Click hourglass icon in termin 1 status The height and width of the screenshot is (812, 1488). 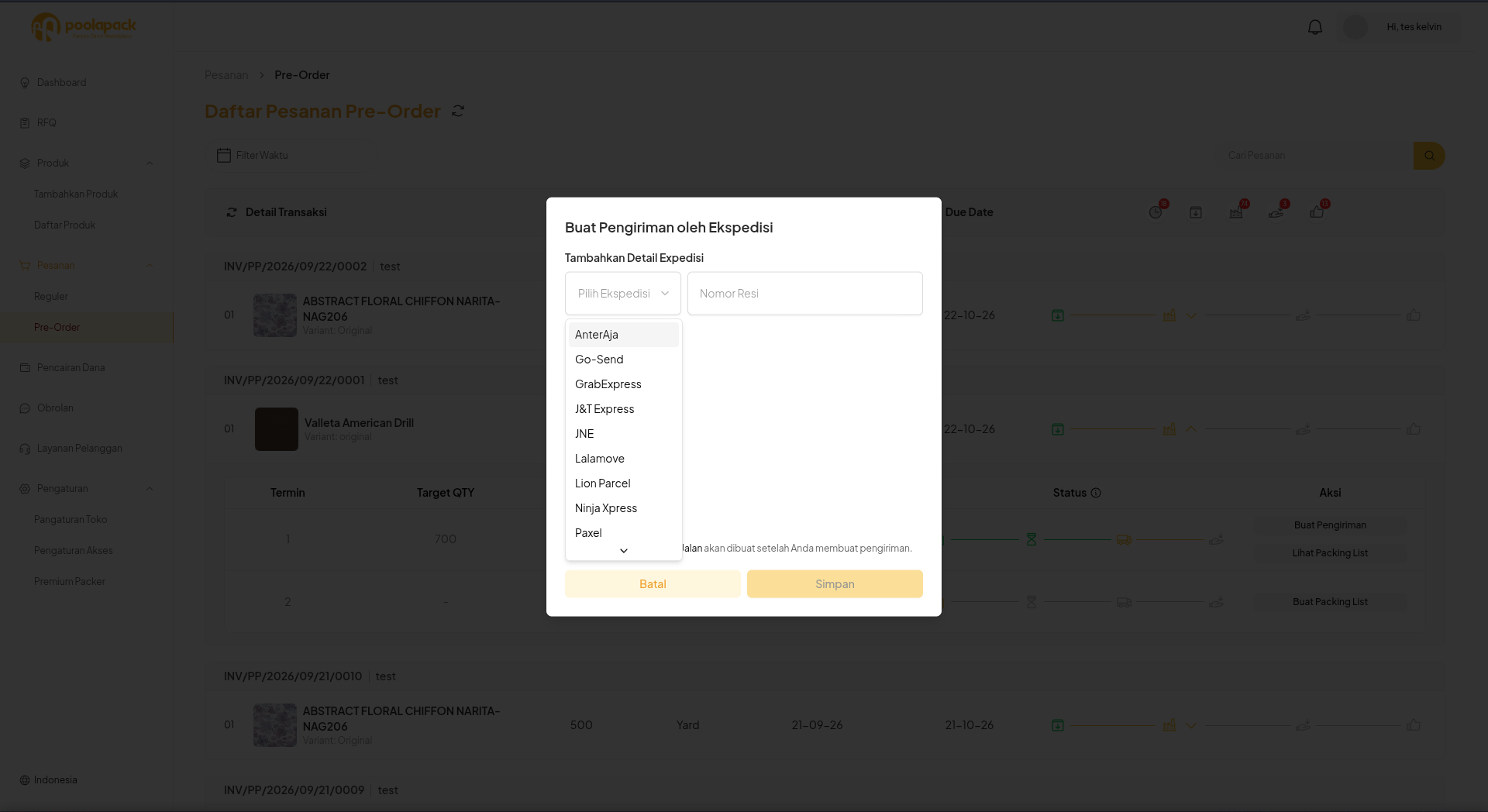1032,539
